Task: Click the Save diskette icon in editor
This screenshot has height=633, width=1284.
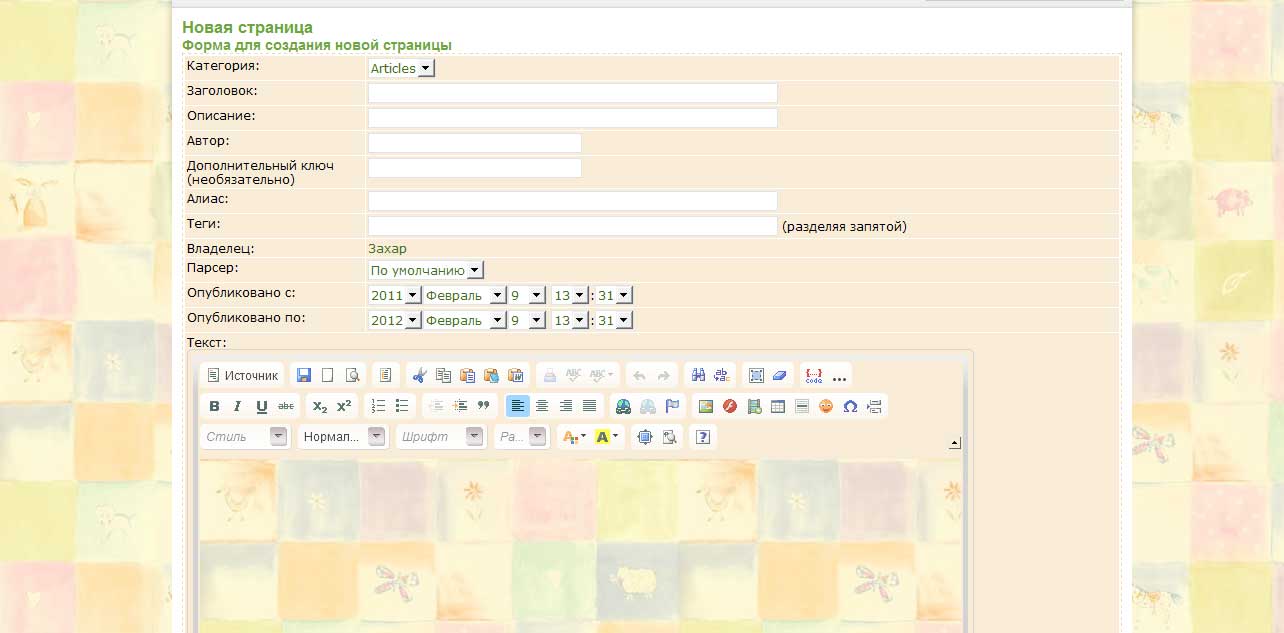Action: click(304, 376)
